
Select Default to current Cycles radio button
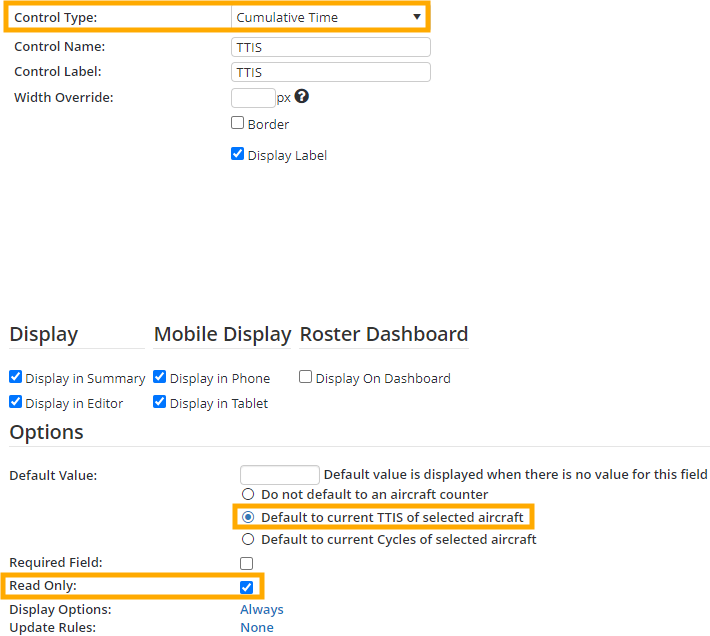point(248,539)
